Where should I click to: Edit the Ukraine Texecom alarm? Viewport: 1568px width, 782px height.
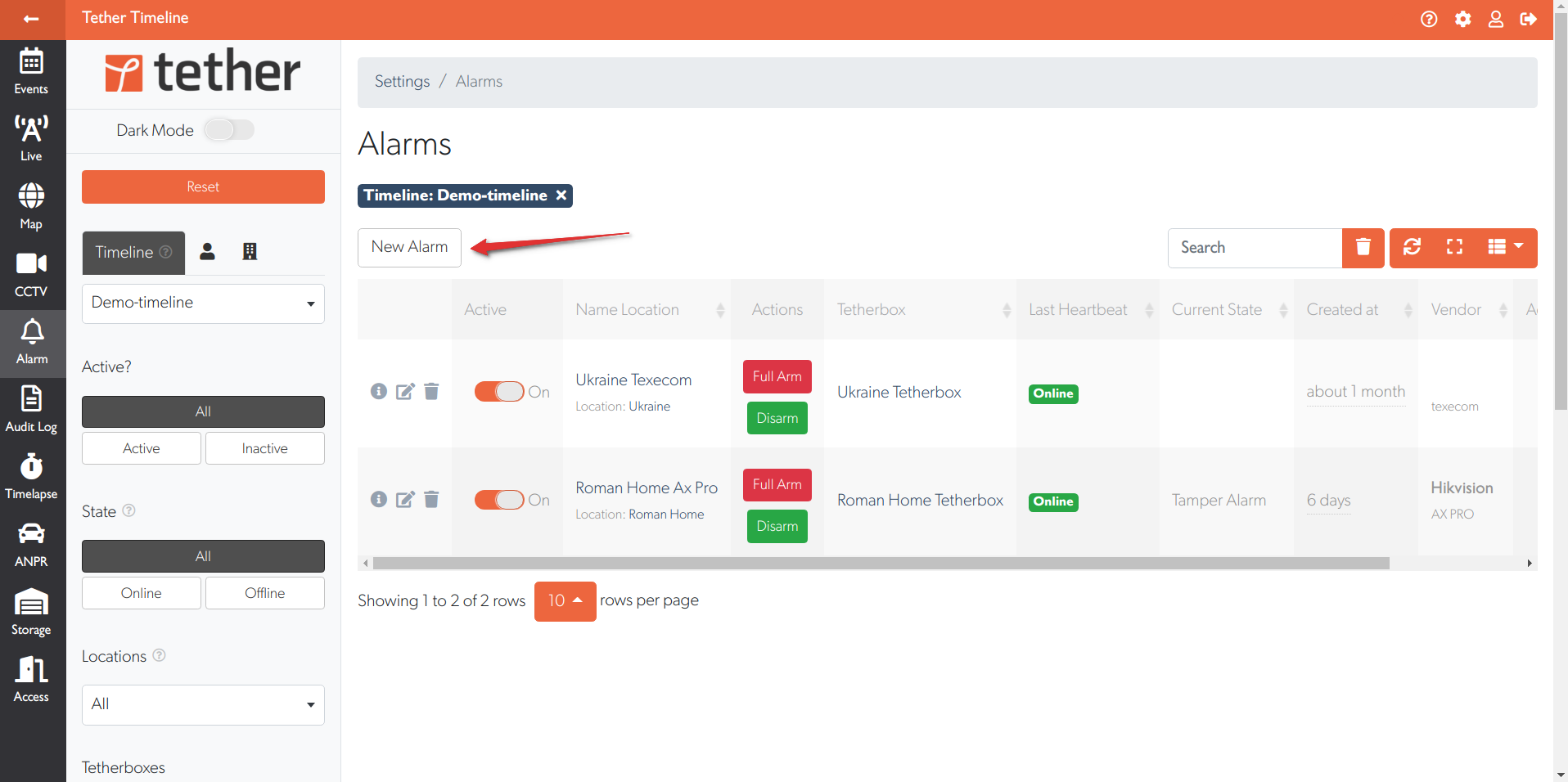coord(405,392)
